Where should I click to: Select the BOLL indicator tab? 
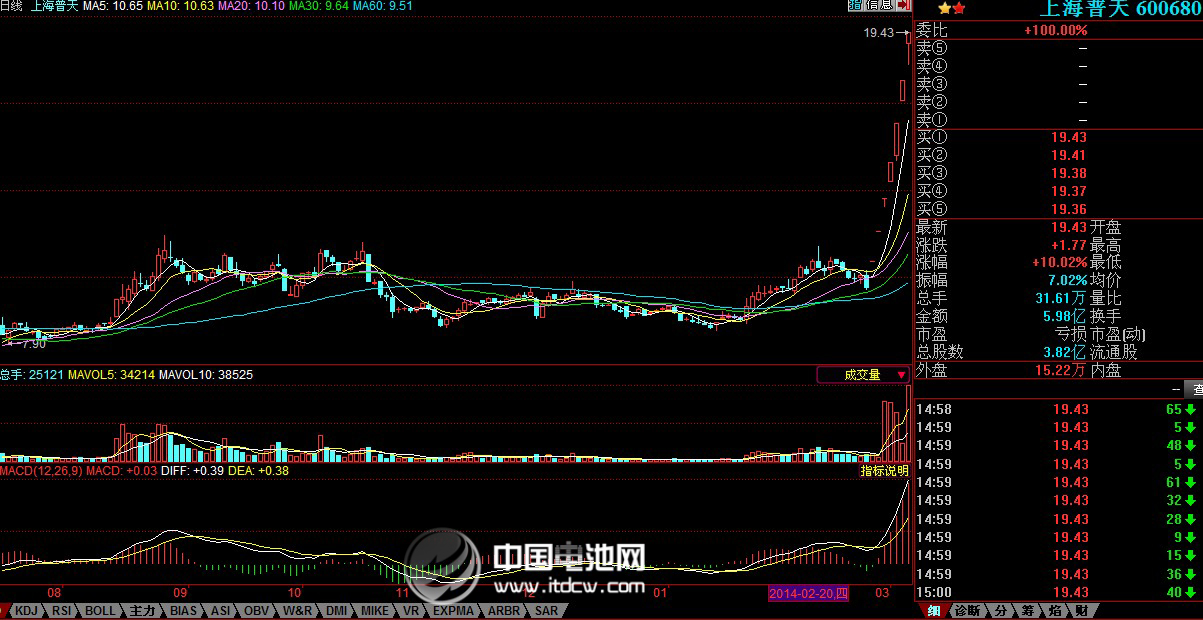[x=99, y=611]
